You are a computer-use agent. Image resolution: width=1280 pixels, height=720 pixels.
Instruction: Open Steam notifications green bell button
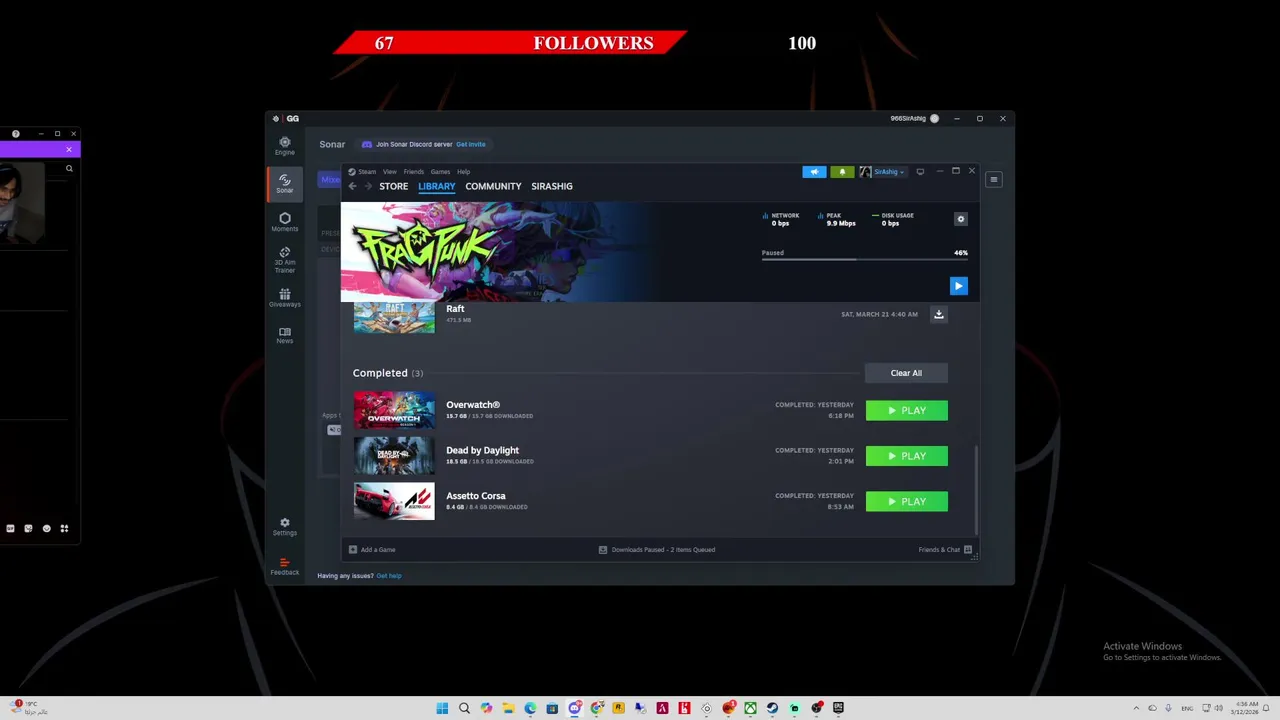tap(842, 172)
